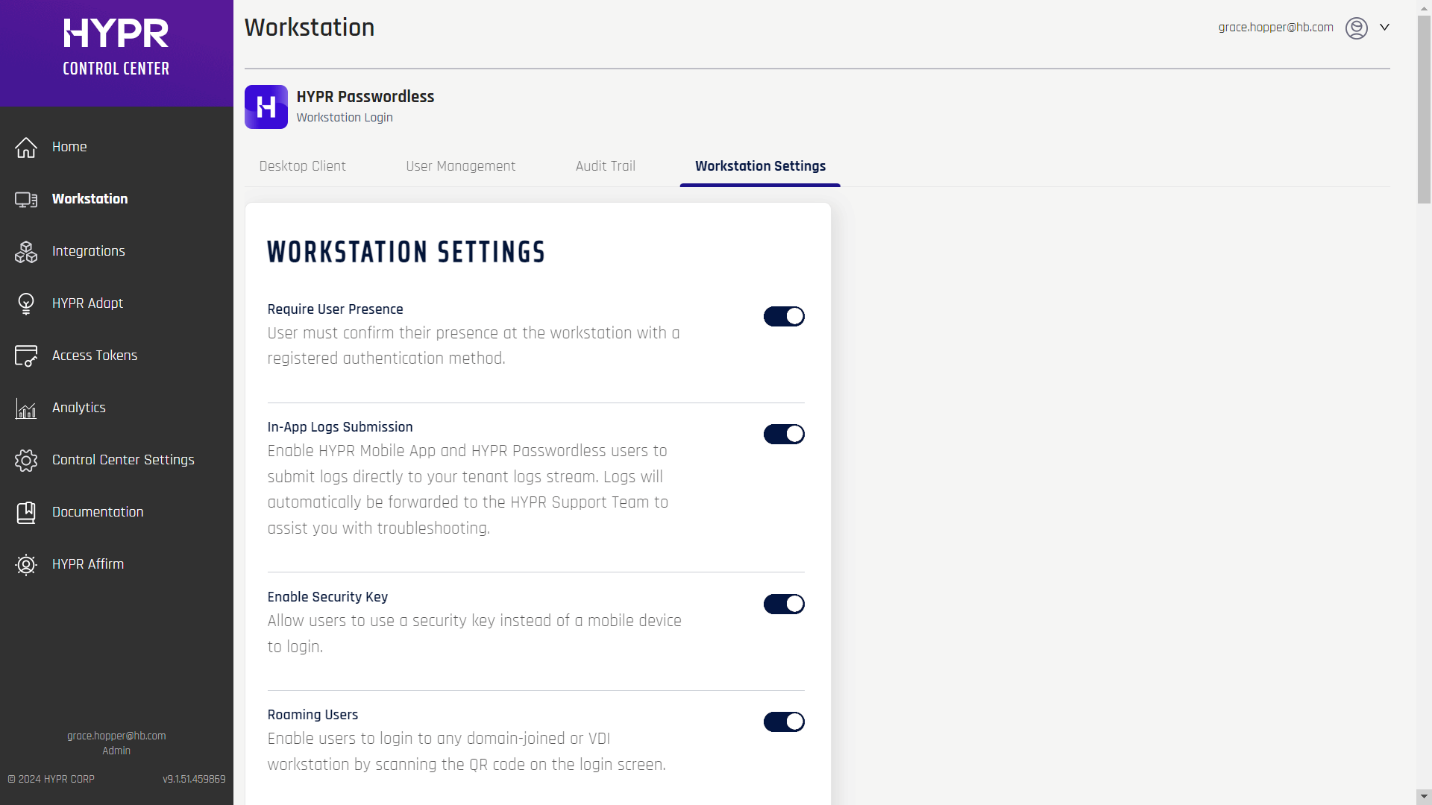Open the Documentation section
The height and width of the screenshot is (805, 1432).
97,511
